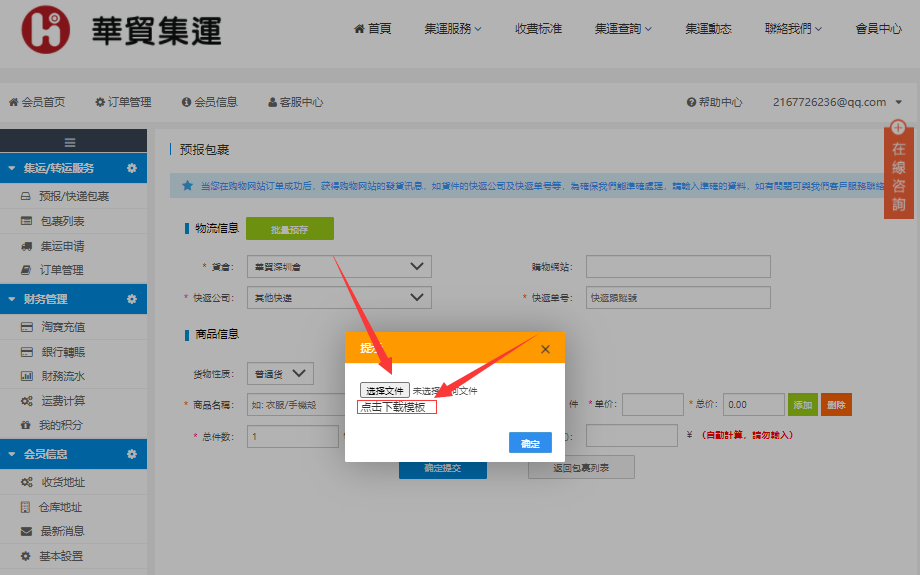Screen dimensions: 920x575
Task: Click gear icon beside 会员信息
Action: tap(131, 454)
